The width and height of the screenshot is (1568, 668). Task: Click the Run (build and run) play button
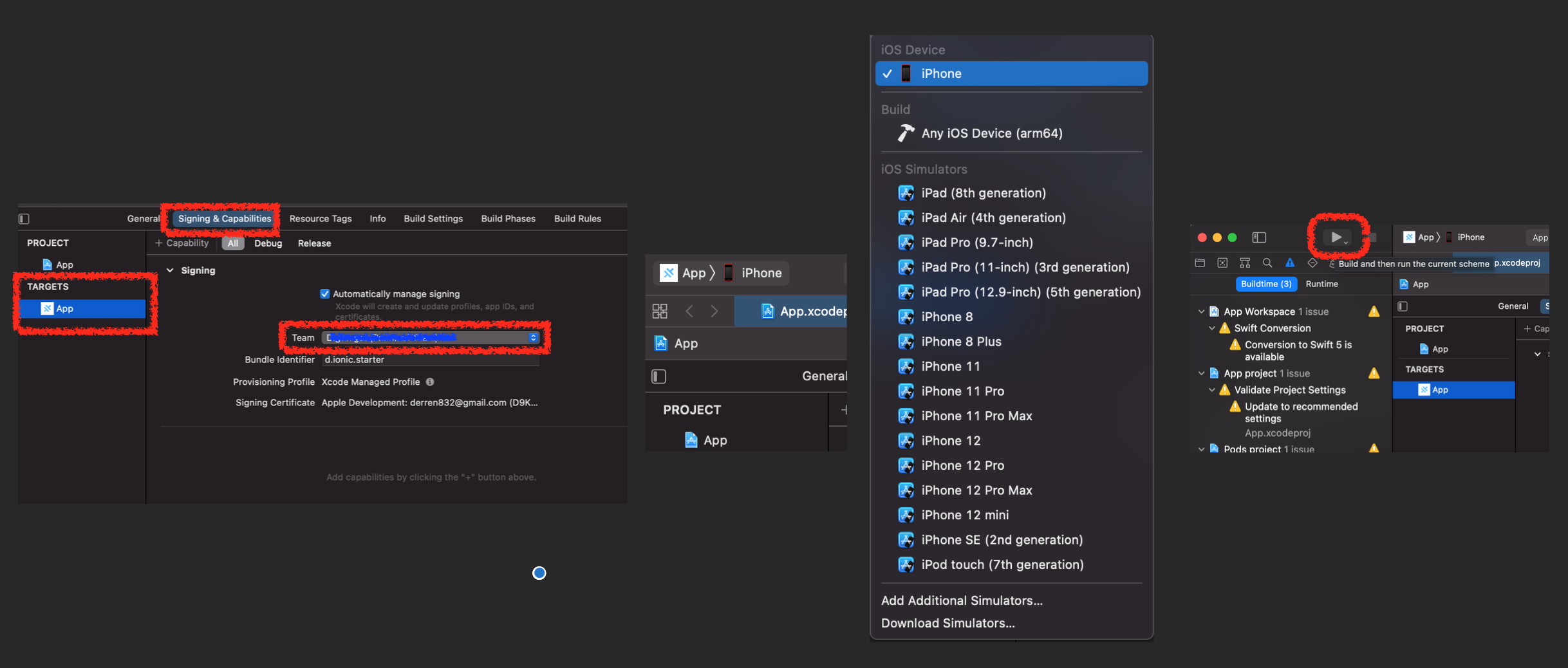1336,237
